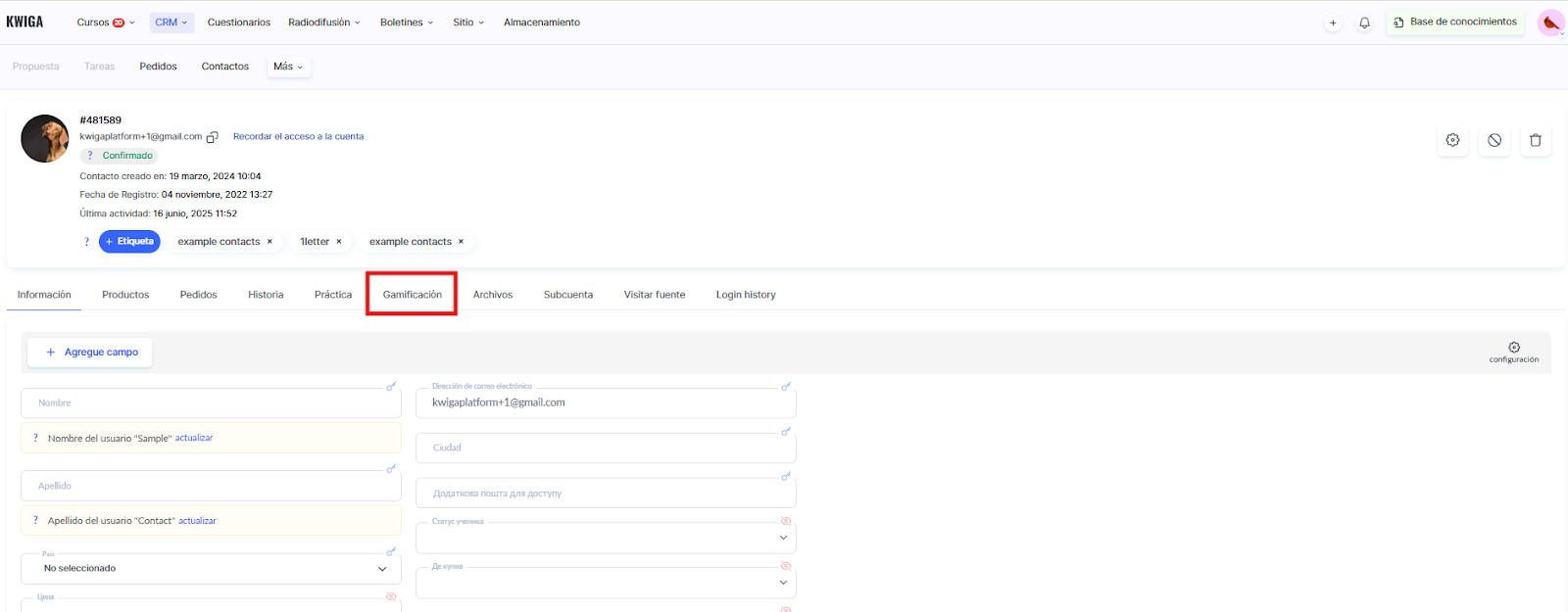This screenshot has height=612, width=1568.
Task: Click the notifications bell icon
Action: 1364,23
